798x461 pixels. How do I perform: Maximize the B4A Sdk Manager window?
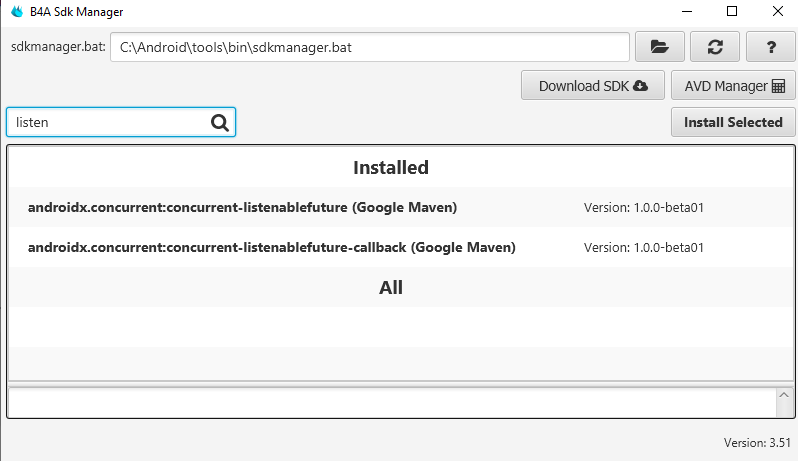pos(731,12)
